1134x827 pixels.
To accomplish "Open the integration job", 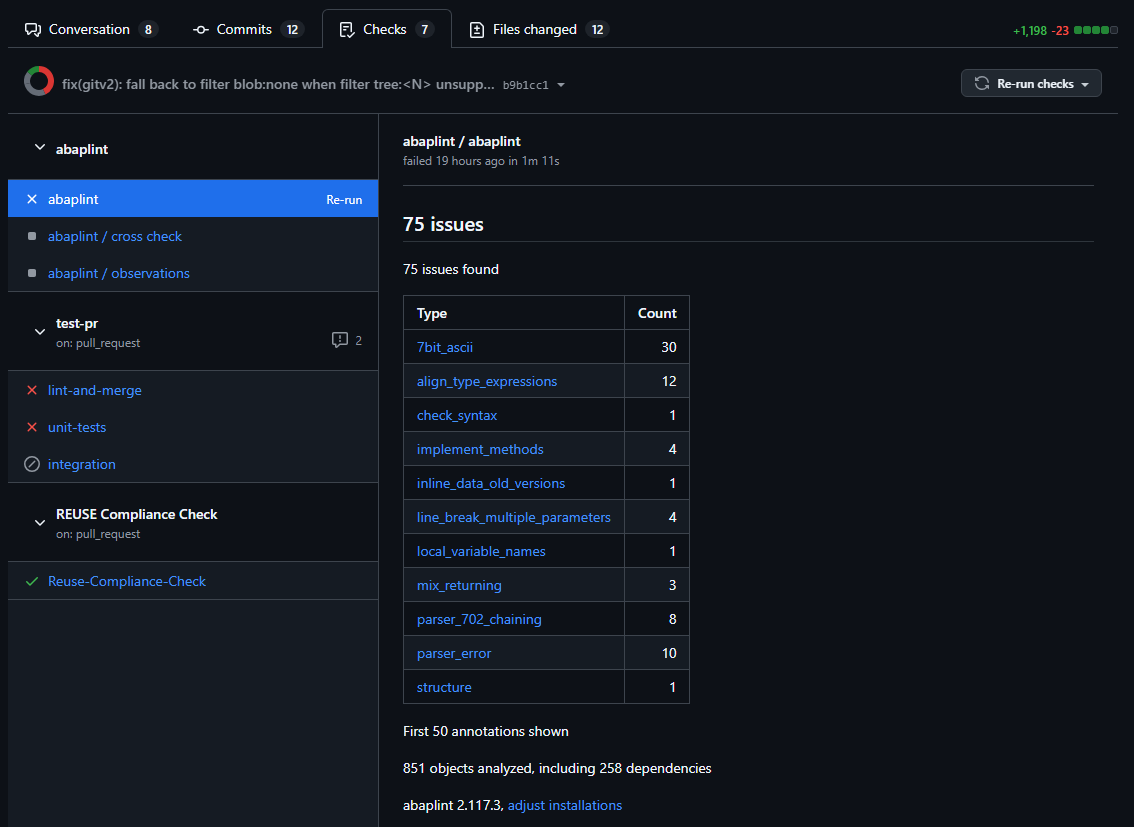I will tap(82, 464).
